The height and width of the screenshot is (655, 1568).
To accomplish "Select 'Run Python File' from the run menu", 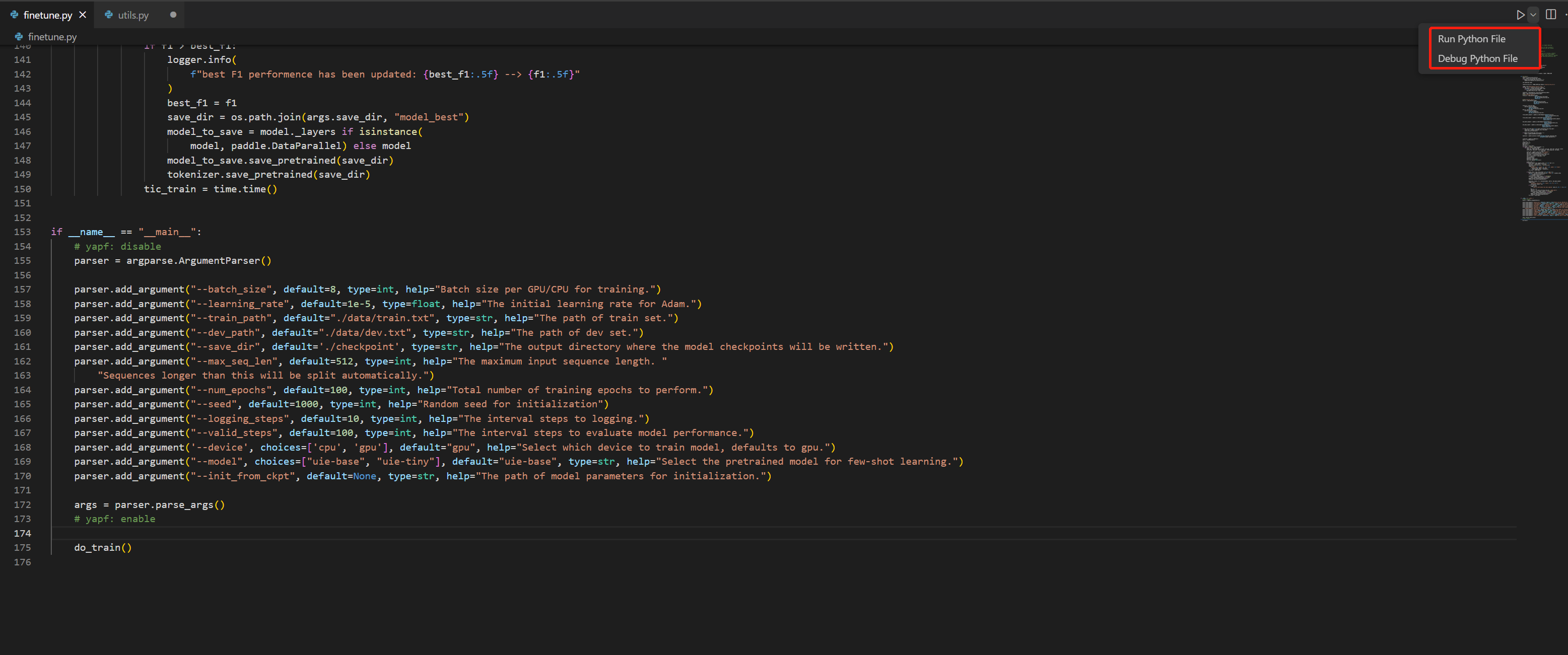I will 1471,38.
